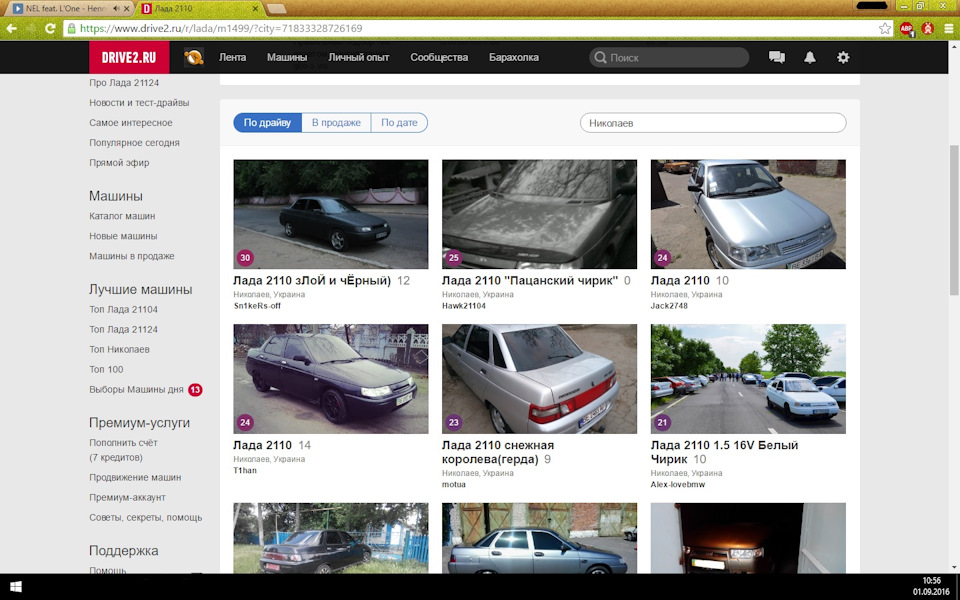Click the taskbar clock 10:56
Viewport: 960px width, 600px height.
coord(931,580)
